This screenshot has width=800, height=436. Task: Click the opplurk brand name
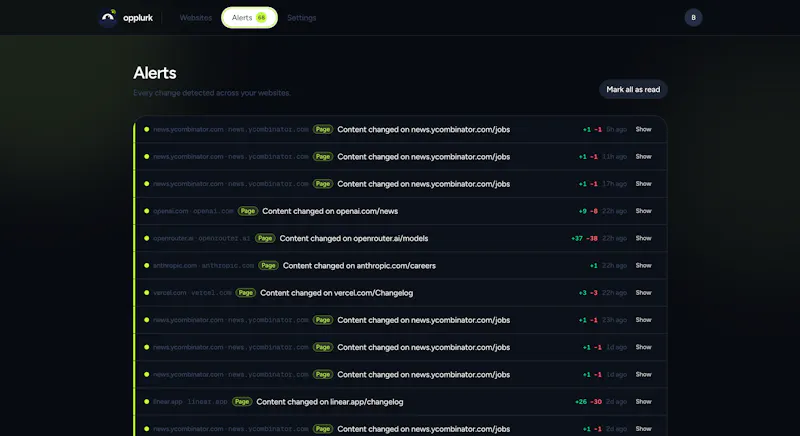click(x=138, y=18)
